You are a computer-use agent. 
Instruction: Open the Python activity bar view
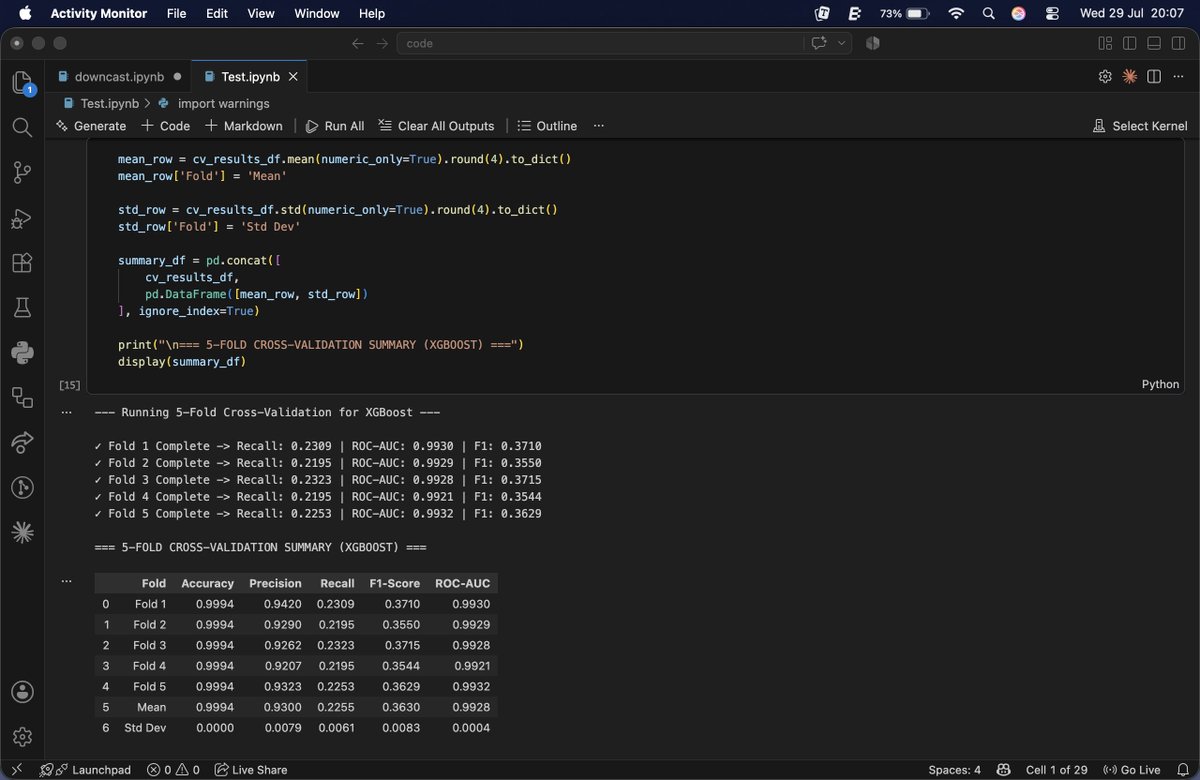click(22, 352)
